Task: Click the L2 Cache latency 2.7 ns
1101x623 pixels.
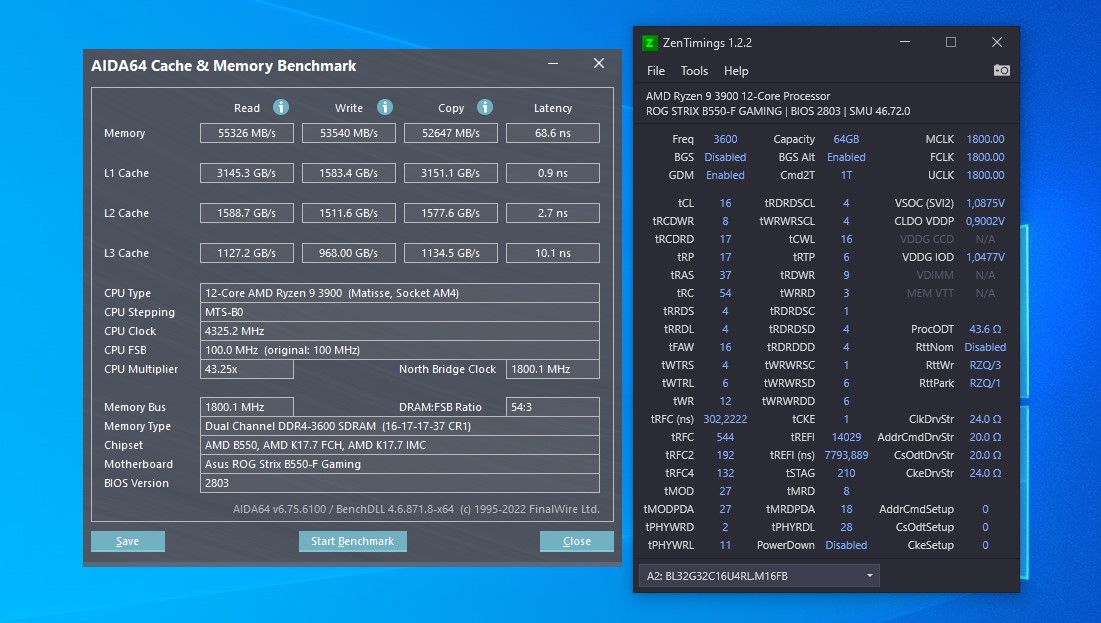Action: tap(553, 213)
